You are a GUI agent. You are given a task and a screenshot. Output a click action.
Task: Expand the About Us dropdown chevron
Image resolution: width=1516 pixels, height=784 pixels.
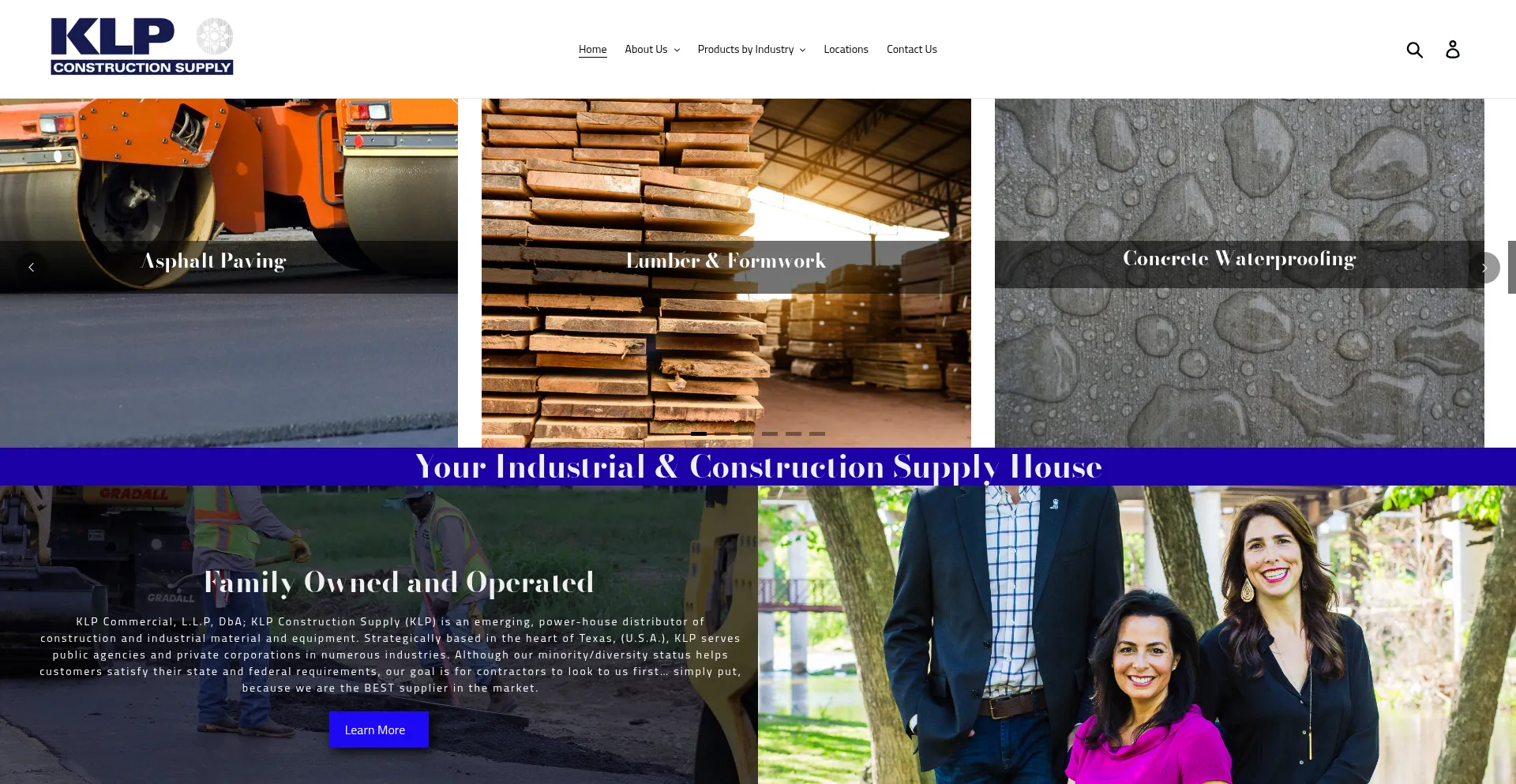677,50
